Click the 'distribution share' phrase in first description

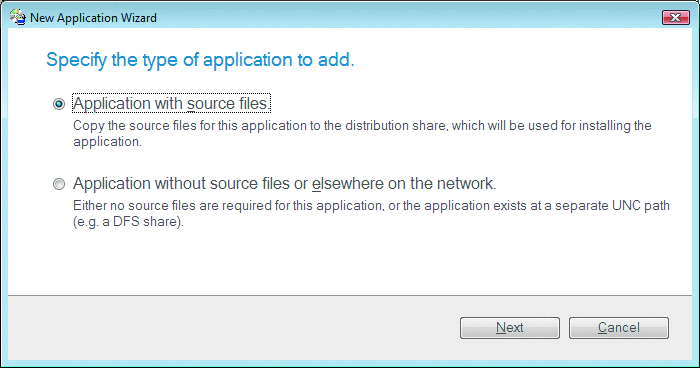(395, 125)
